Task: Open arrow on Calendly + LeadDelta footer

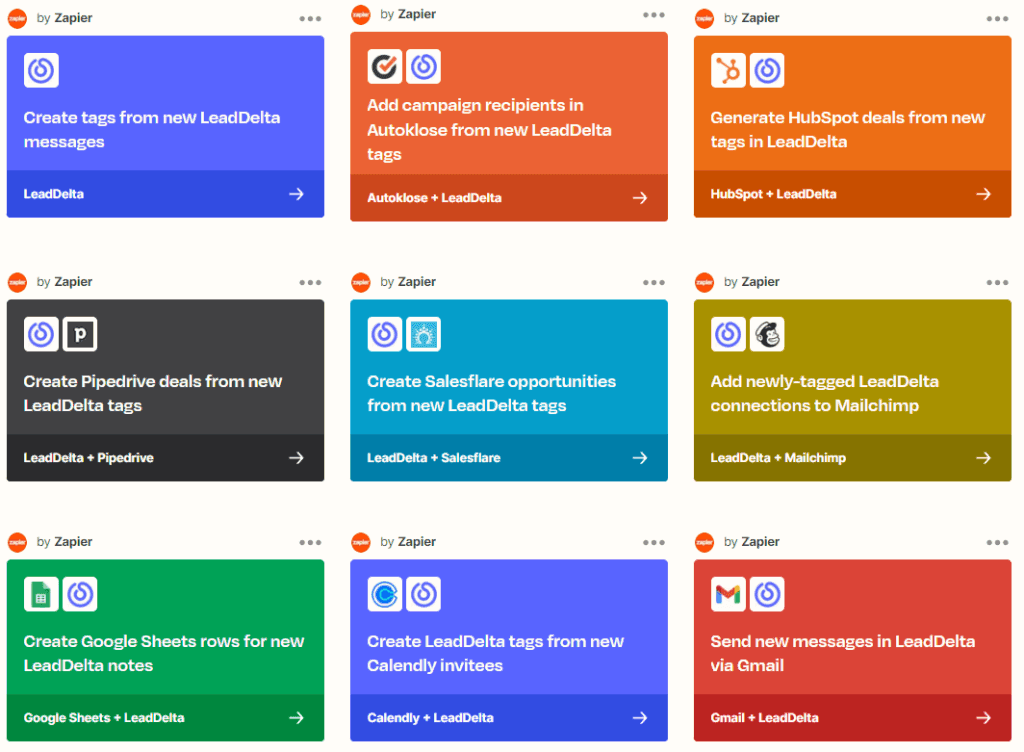Action: tap(640, 717)
